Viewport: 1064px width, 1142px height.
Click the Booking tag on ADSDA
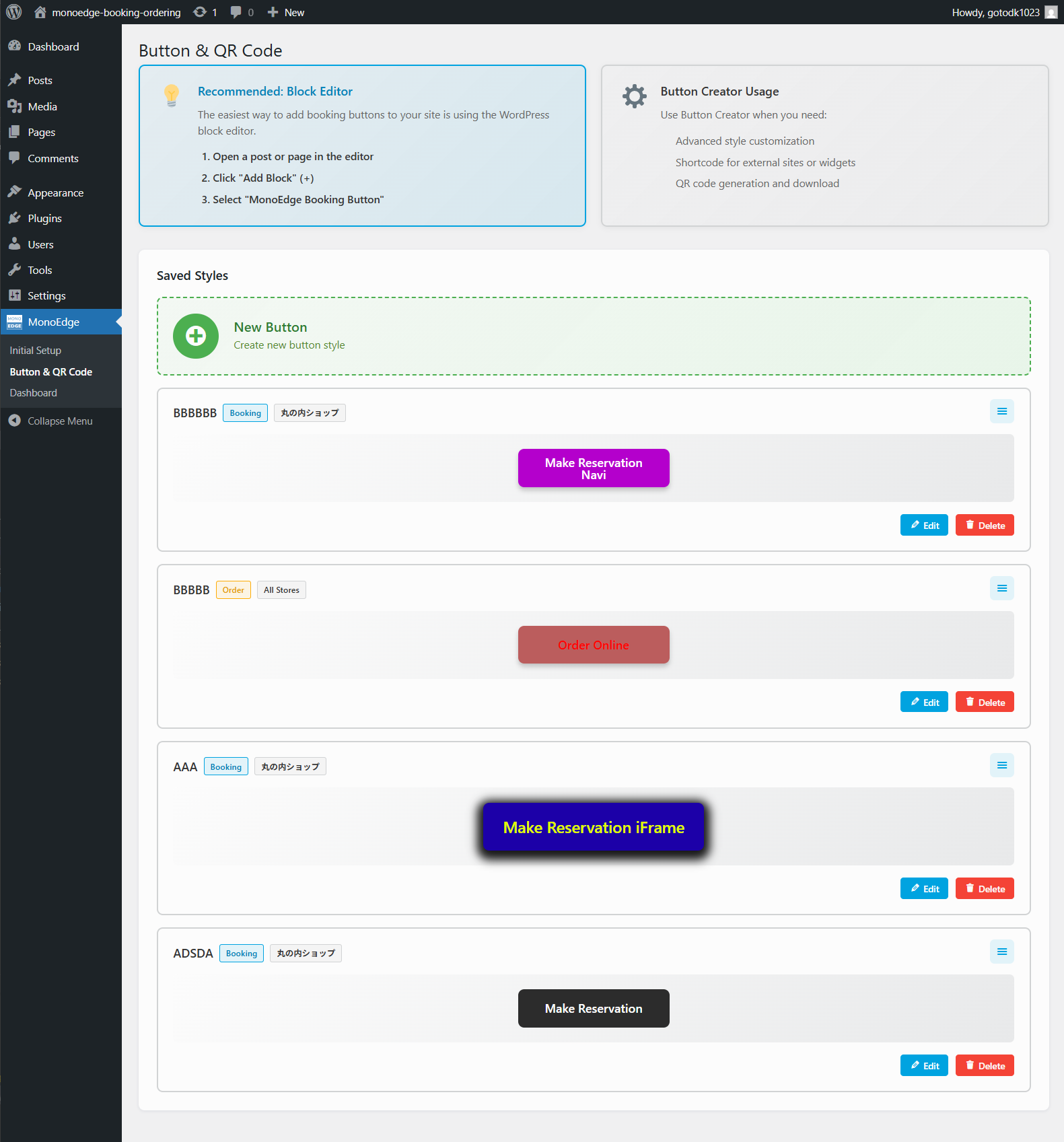coord(242,953)
